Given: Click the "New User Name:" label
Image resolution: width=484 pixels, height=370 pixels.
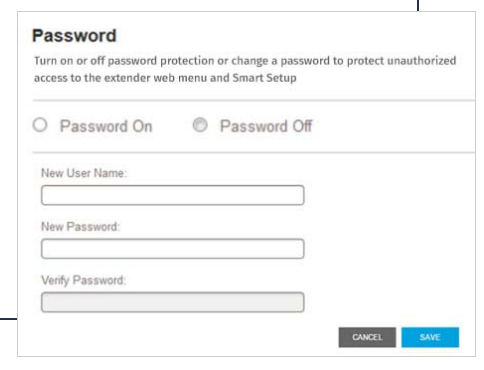Looking at the screenshot, I should 84,173.
